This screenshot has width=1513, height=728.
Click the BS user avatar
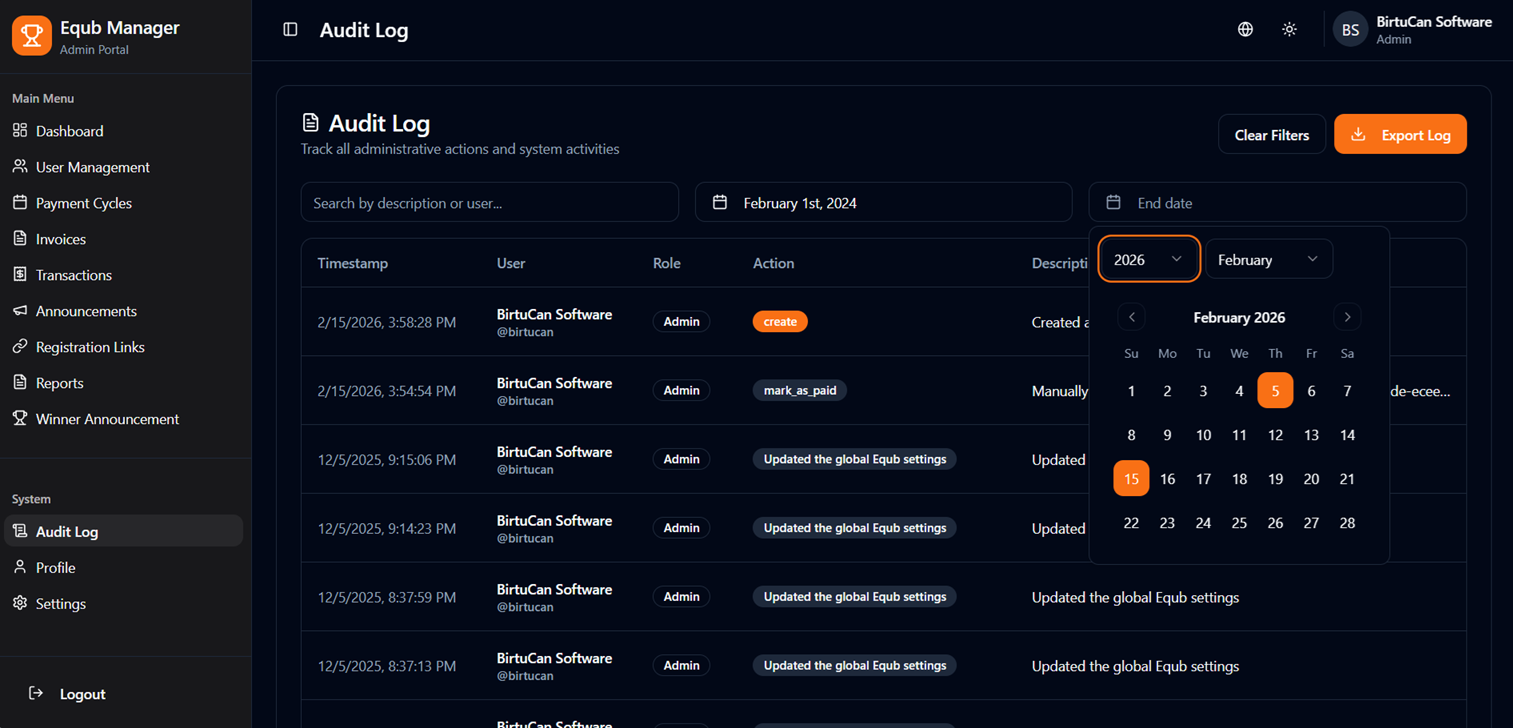click(x=1350, y=30)
